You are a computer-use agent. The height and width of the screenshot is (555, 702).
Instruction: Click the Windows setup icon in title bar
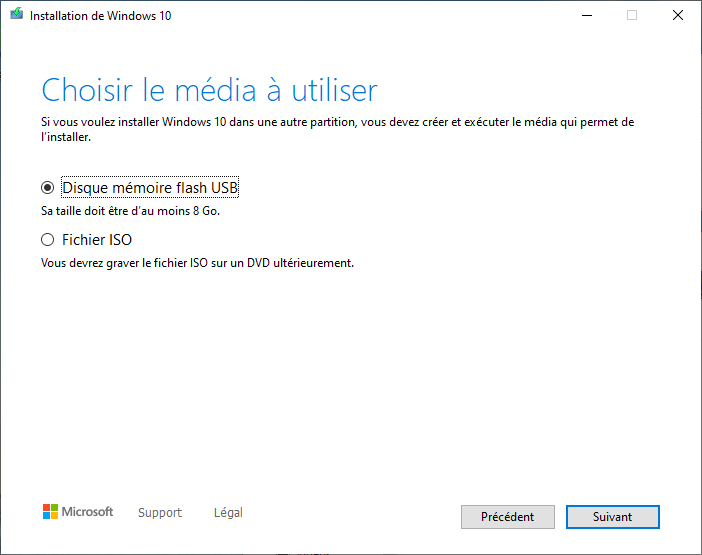pos(16,15)
